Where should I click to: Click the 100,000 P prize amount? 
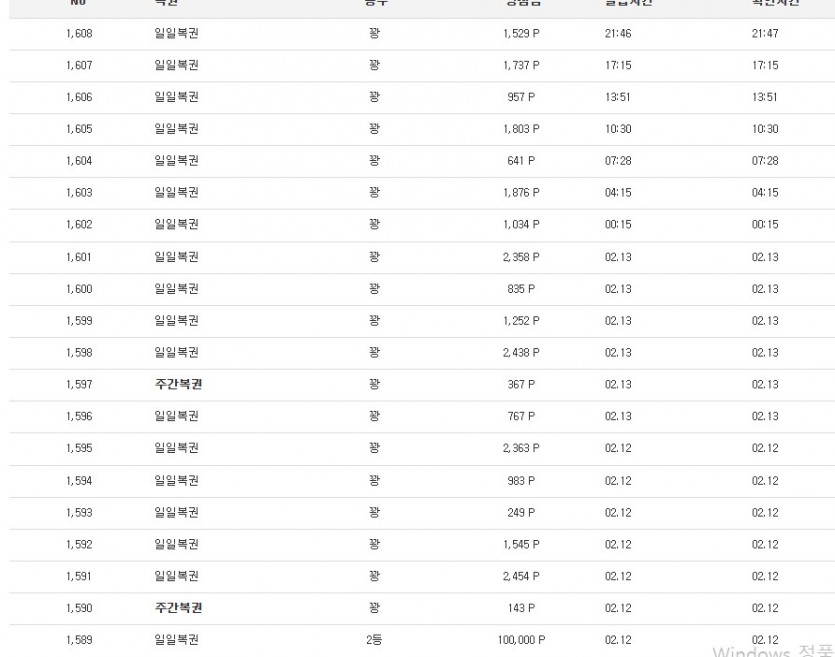521,640
